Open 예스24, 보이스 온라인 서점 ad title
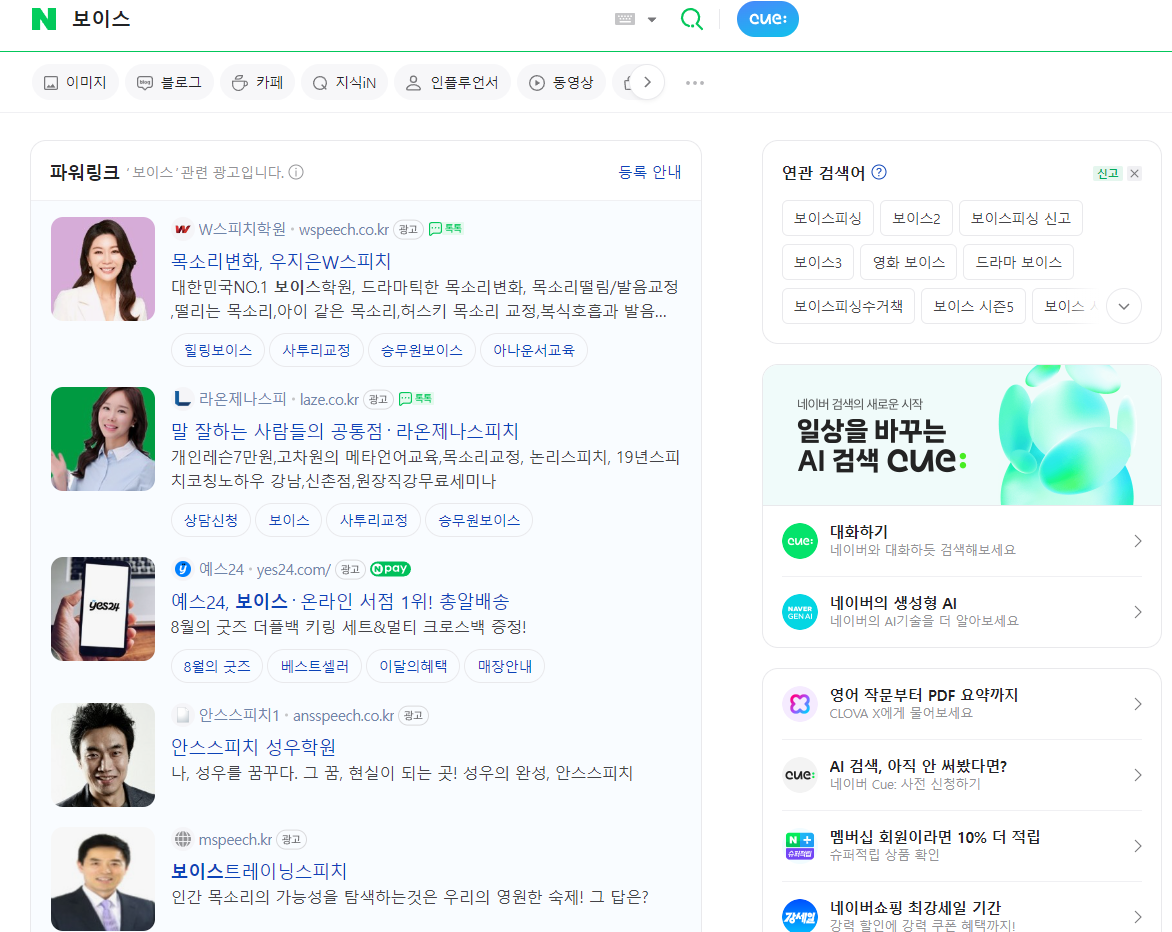Image resolution: width=1172 pixels, height=932 pixels. [x=340, y=601]
